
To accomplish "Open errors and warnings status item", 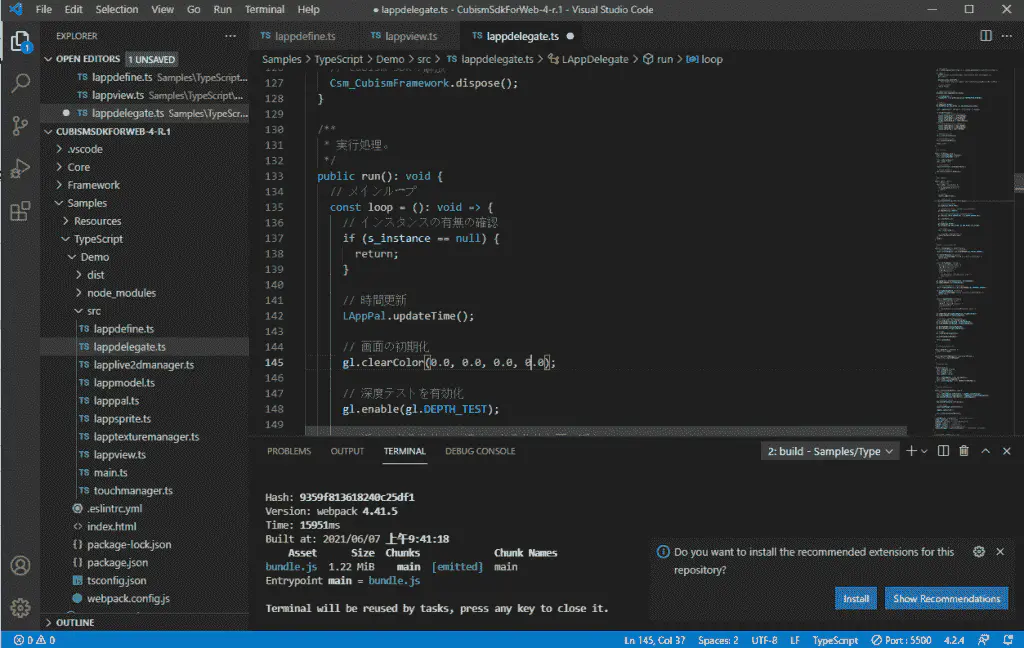I will pyautogui.click(x=35, y=640).
